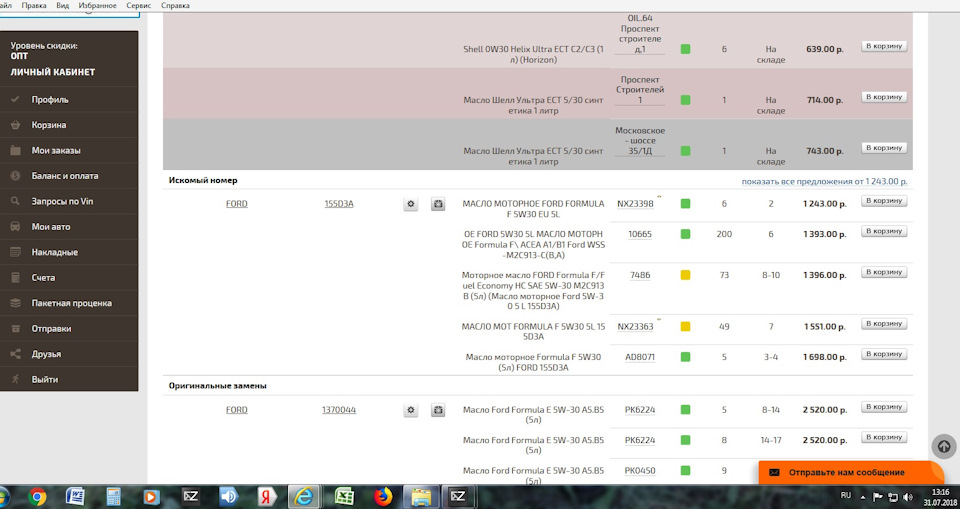Open Excel from the taskbar
The image size is (960, 509).
(x=344, y=497)
